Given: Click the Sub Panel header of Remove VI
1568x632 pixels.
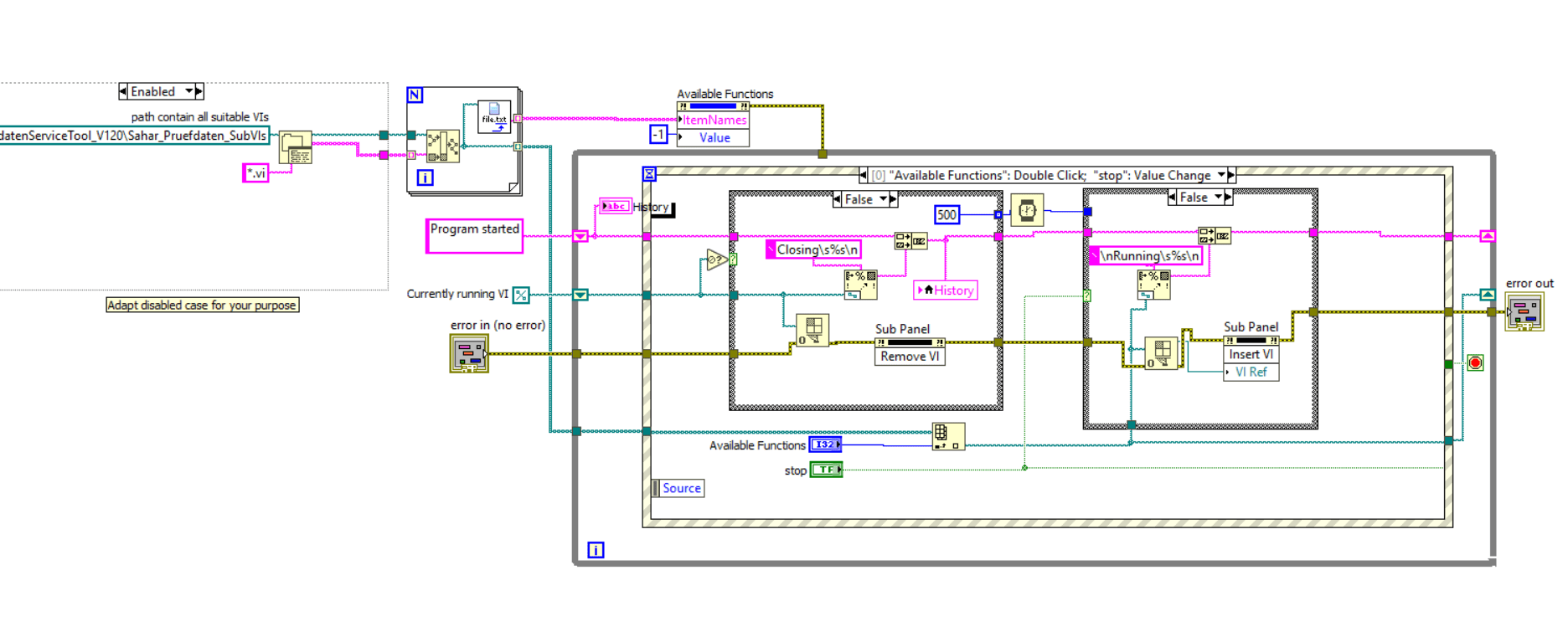Looking at the screenshot, I should click(x=910, y=342).
